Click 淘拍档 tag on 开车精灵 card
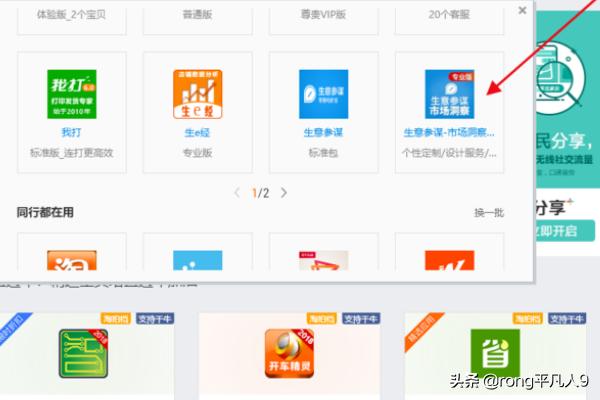The height and width of the screenshot is (400, 600). pos(321,318)
